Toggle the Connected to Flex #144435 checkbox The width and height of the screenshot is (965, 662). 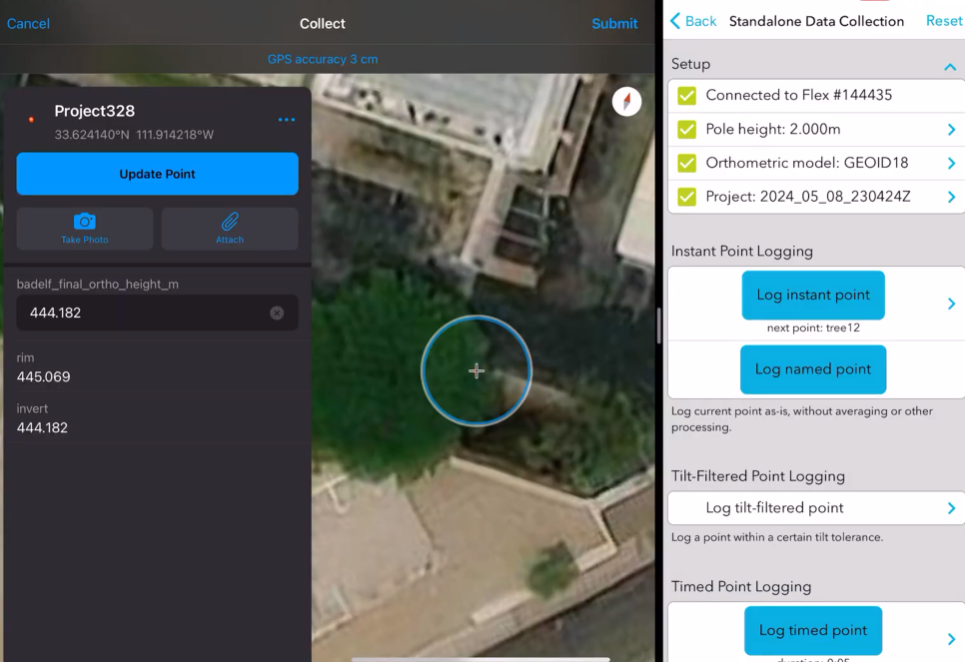[687, 95]
